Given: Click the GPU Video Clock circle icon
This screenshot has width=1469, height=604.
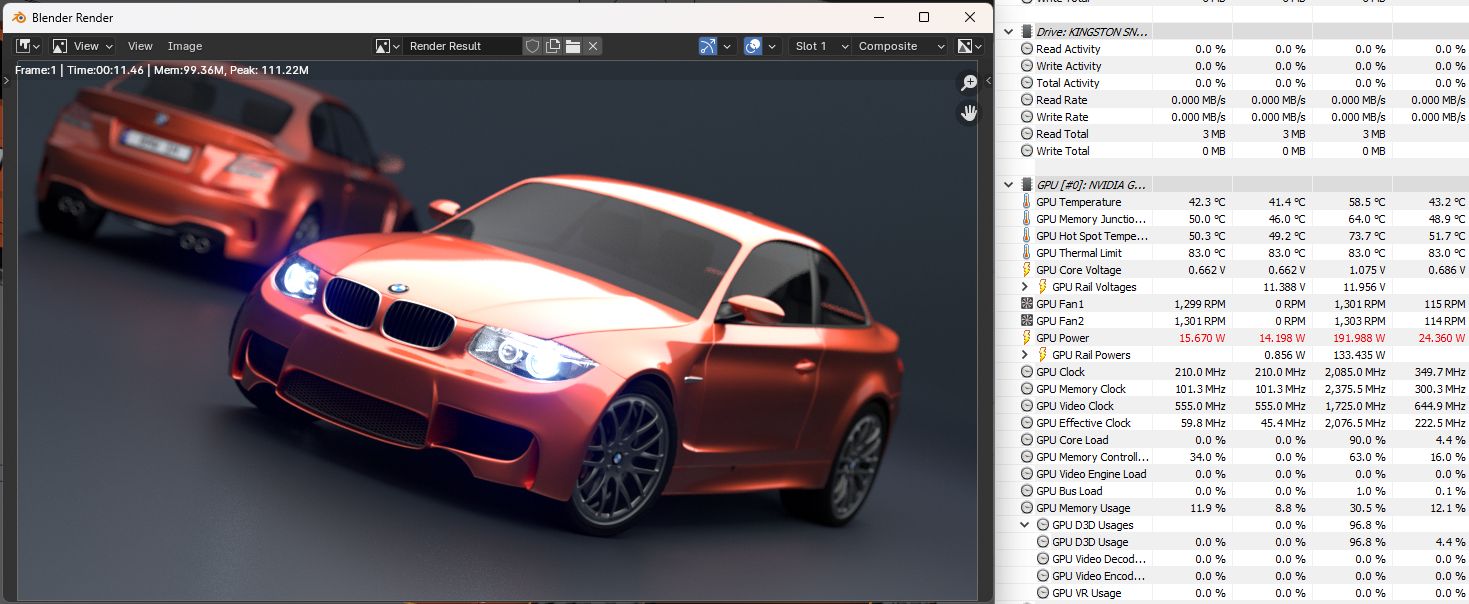Looking at the screenshot, I should click(1027, 406).
